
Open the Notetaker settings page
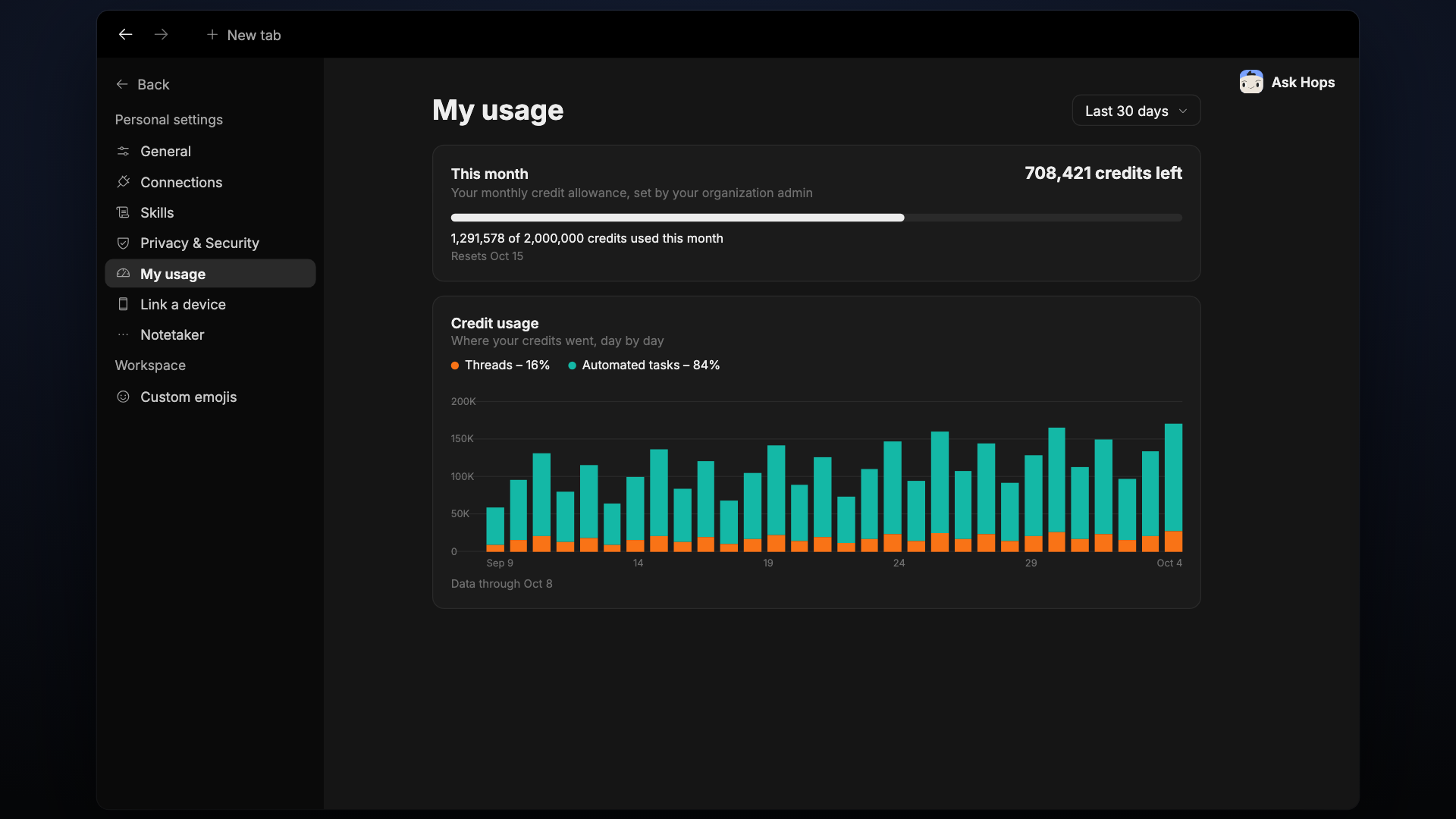click(x=210, y=334)
